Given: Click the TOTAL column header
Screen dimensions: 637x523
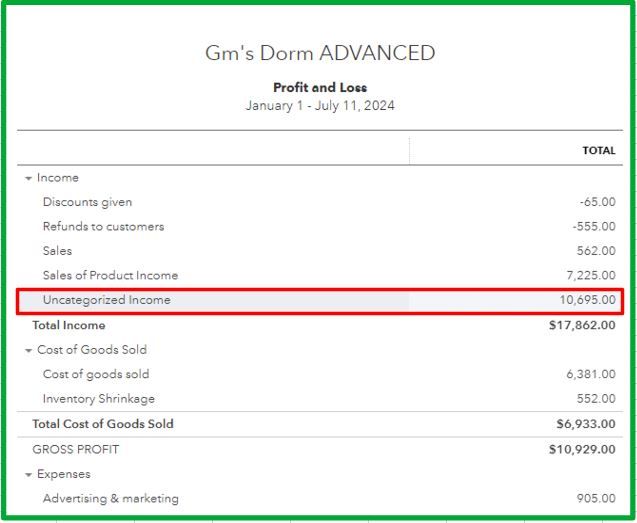Looking at the screenshot, I should 599,151.
